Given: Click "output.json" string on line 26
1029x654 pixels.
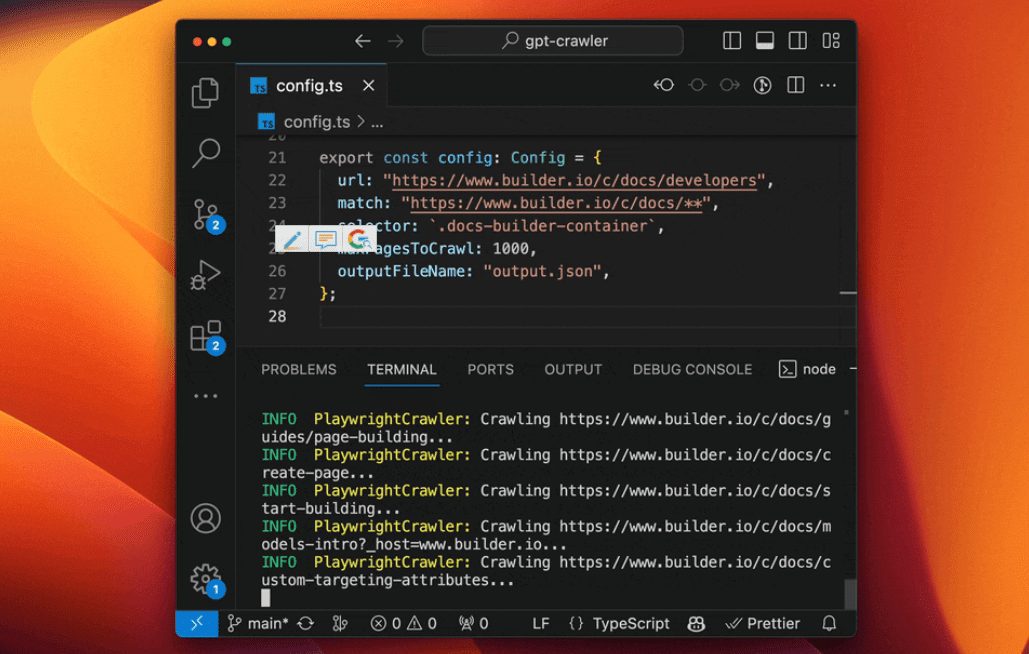Looking at the screenshot, I should pos(542,271).
